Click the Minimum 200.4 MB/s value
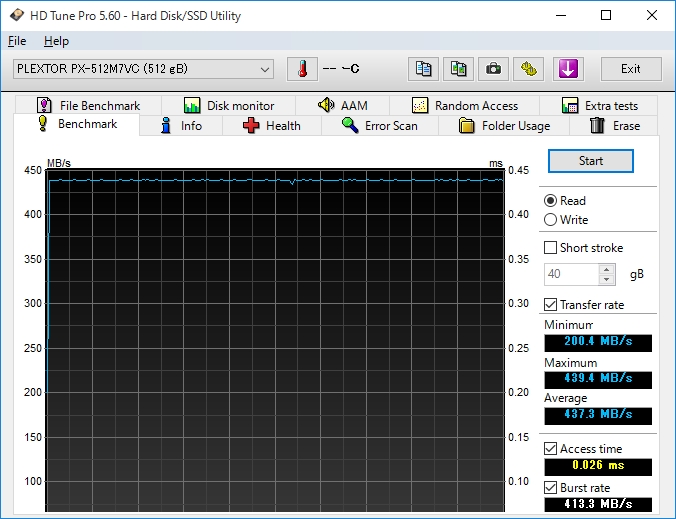Image resolution: width=676 pixels, height=519 pixels. coord(598,342)
